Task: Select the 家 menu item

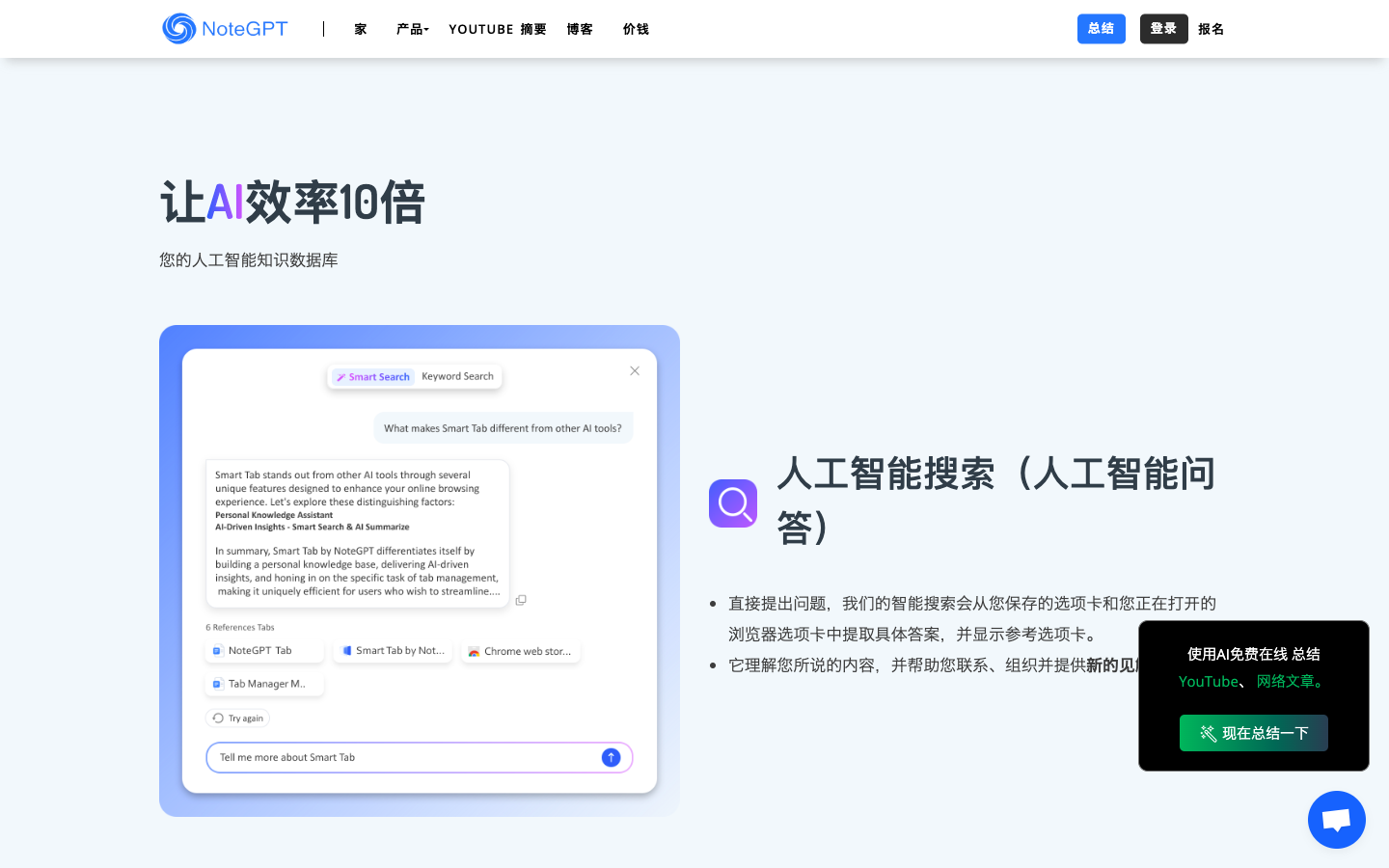Action: click(x=360, y=29)
